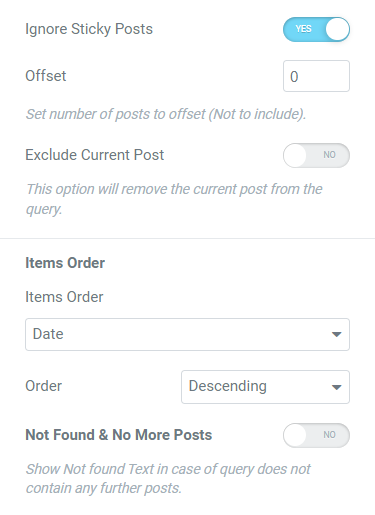Viewport: 375px width, 515px height.
Task: Click the arrow icon on the Descending dropdown
Action: (x=336, y=387)
